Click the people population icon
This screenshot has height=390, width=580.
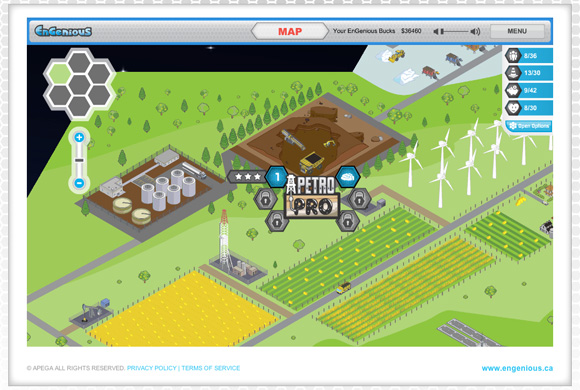pyautogui.click(x=513, y=56)
